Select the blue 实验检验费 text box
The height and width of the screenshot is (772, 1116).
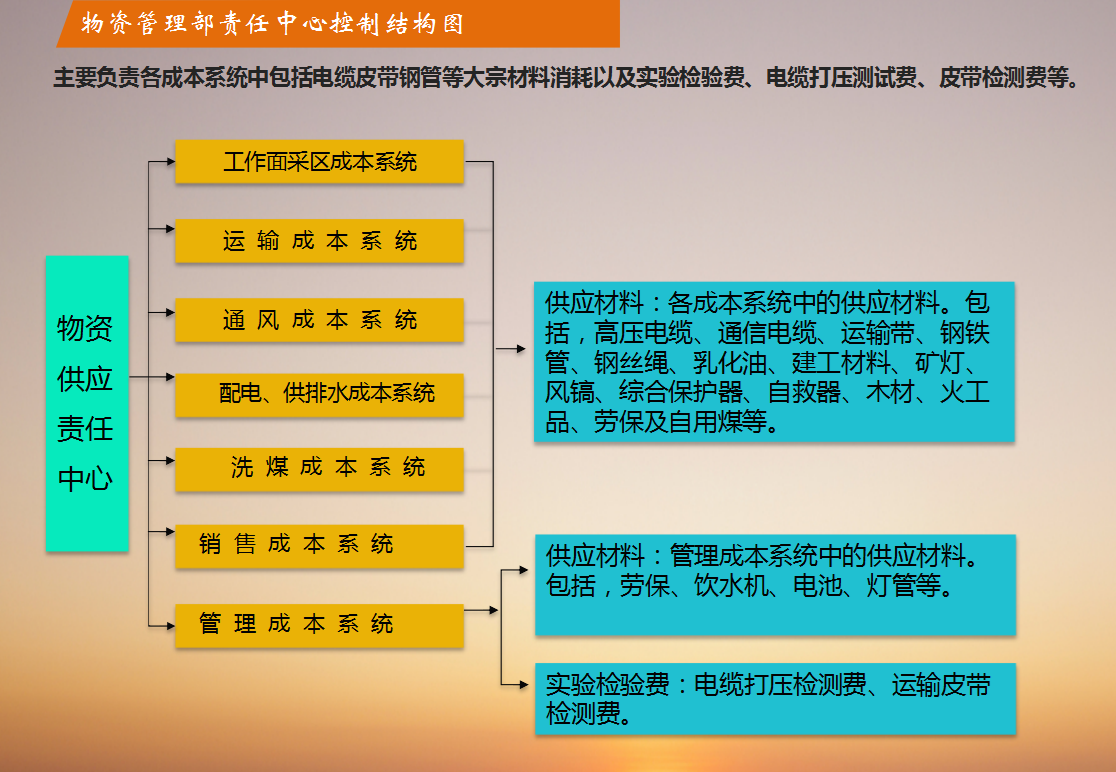pos(775,698)
